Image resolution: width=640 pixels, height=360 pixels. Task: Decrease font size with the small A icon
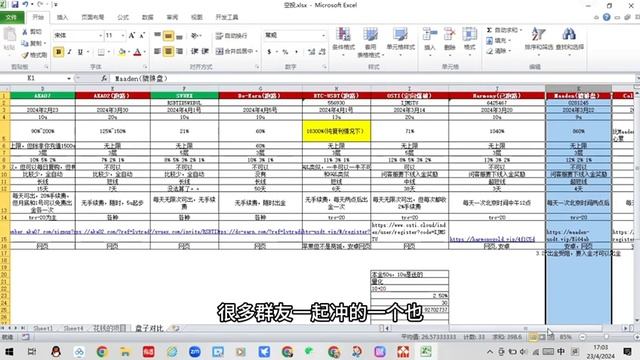click(x=142, y=36)
